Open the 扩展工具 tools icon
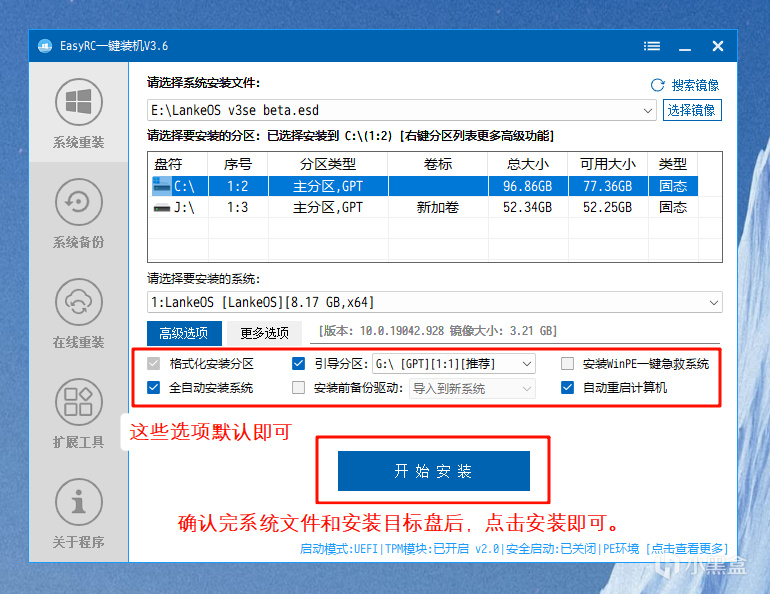 (x=79, y=402)
